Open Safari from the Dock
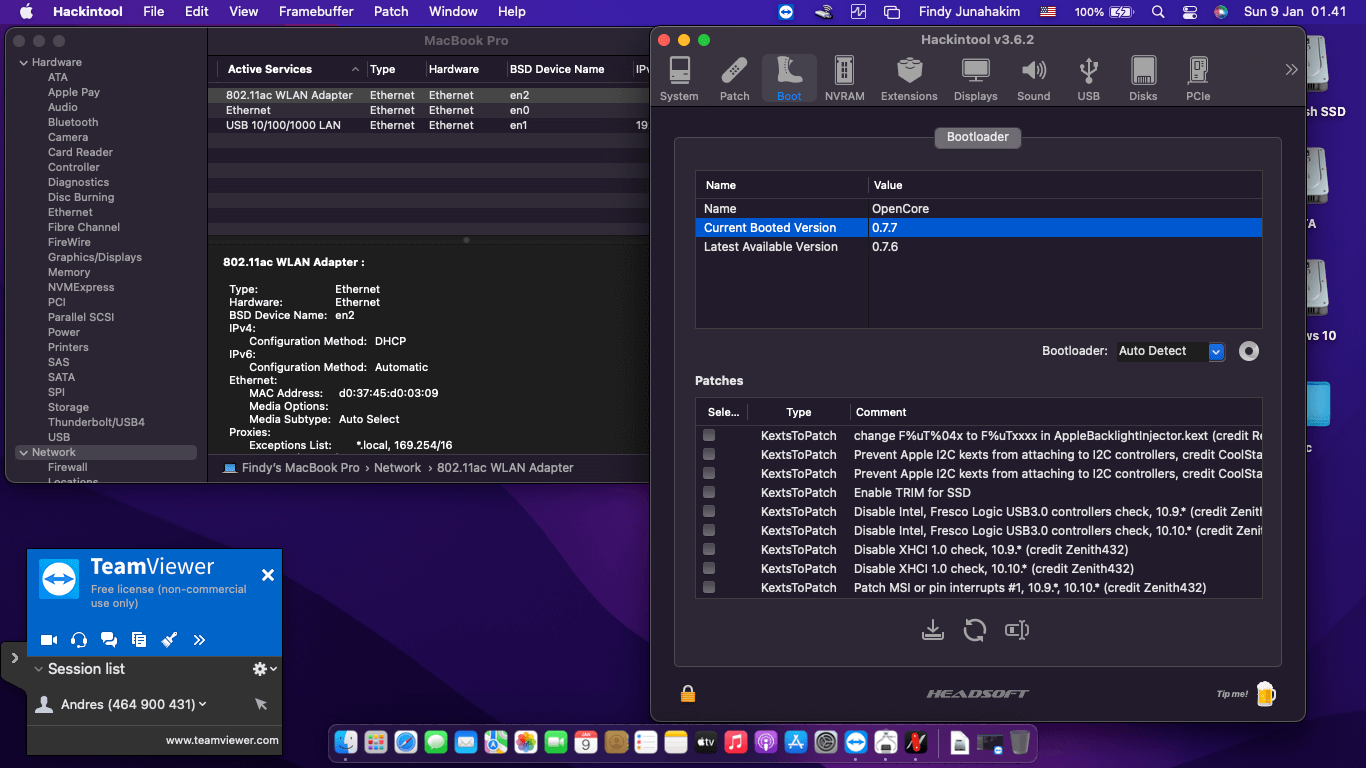 [406, 742]
